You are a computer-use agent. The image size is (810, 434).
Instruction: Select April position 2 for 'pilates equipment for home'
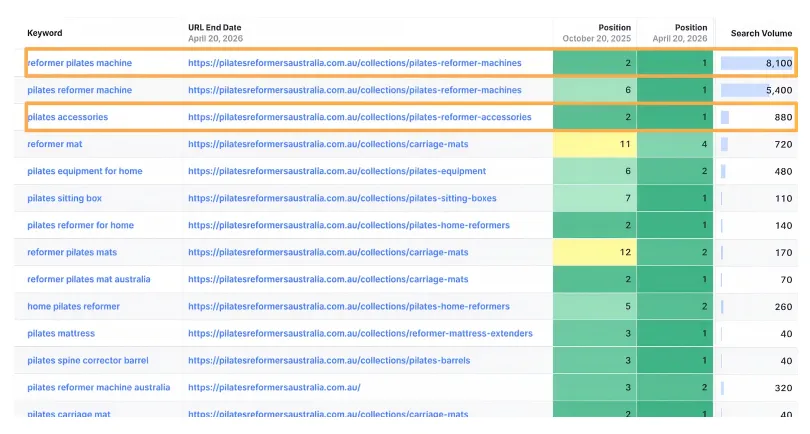tap(675, 171)
